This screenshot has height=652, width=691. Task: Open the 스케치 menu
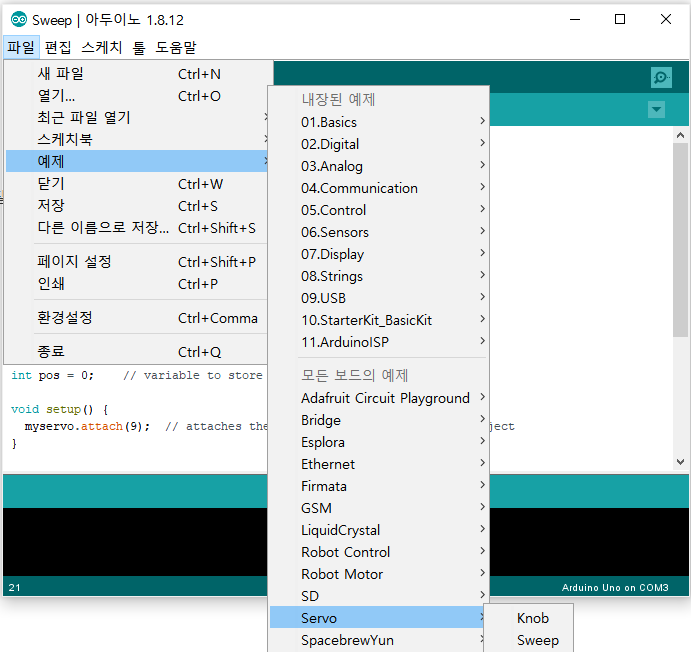point(102,47)
